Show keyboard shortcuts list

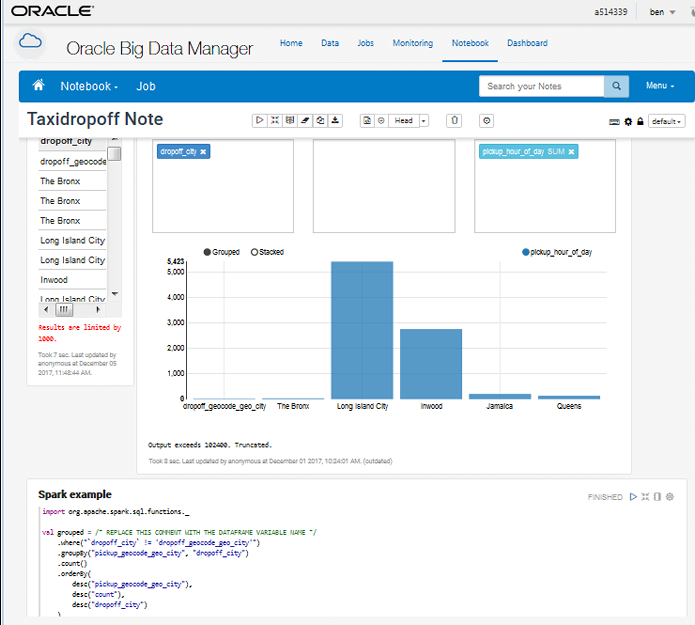(614, 121)
